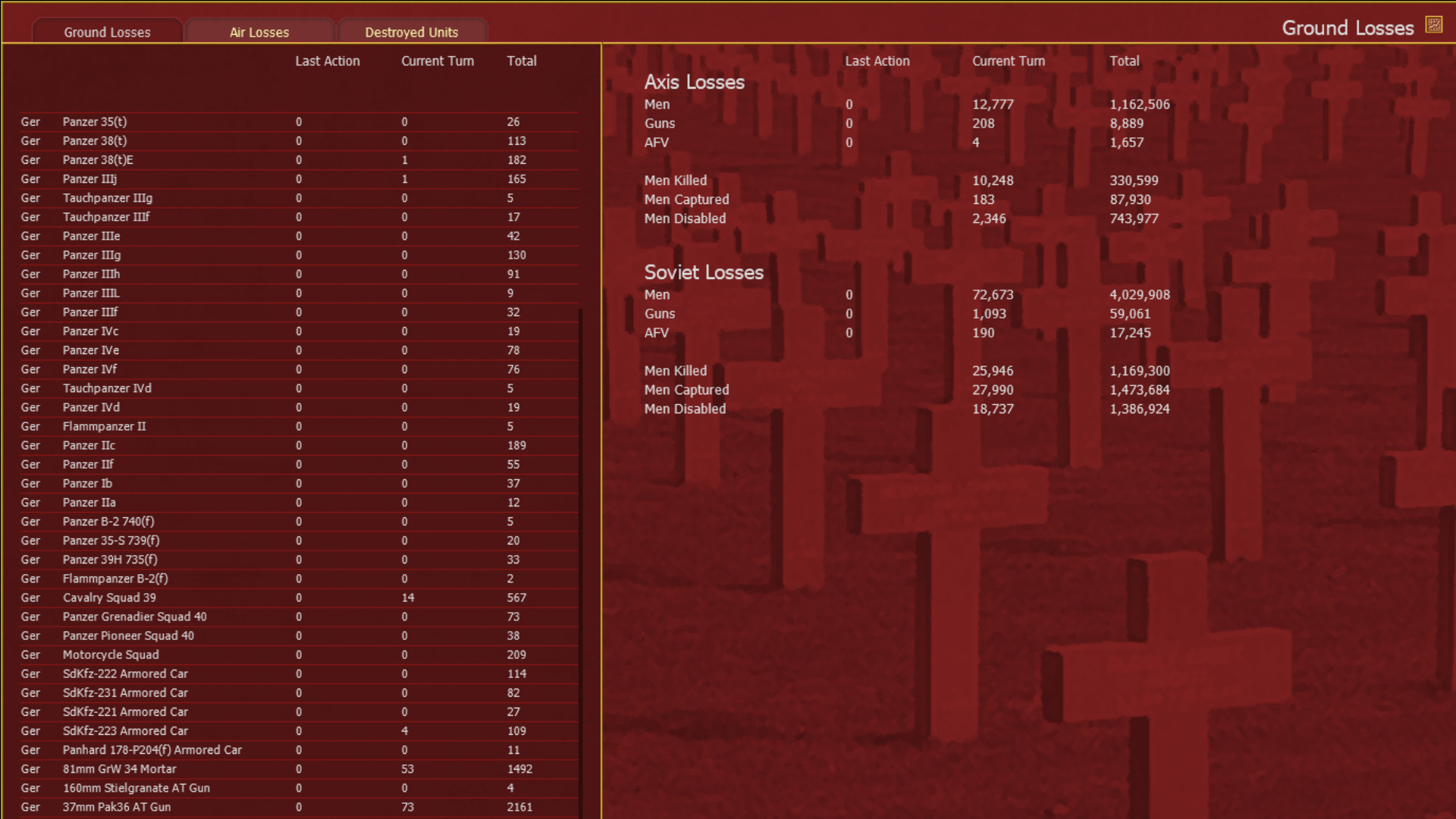Select the Panzer 38(t)E row
Viewport: 1456px width, 819px height.
tap(98, 160)
